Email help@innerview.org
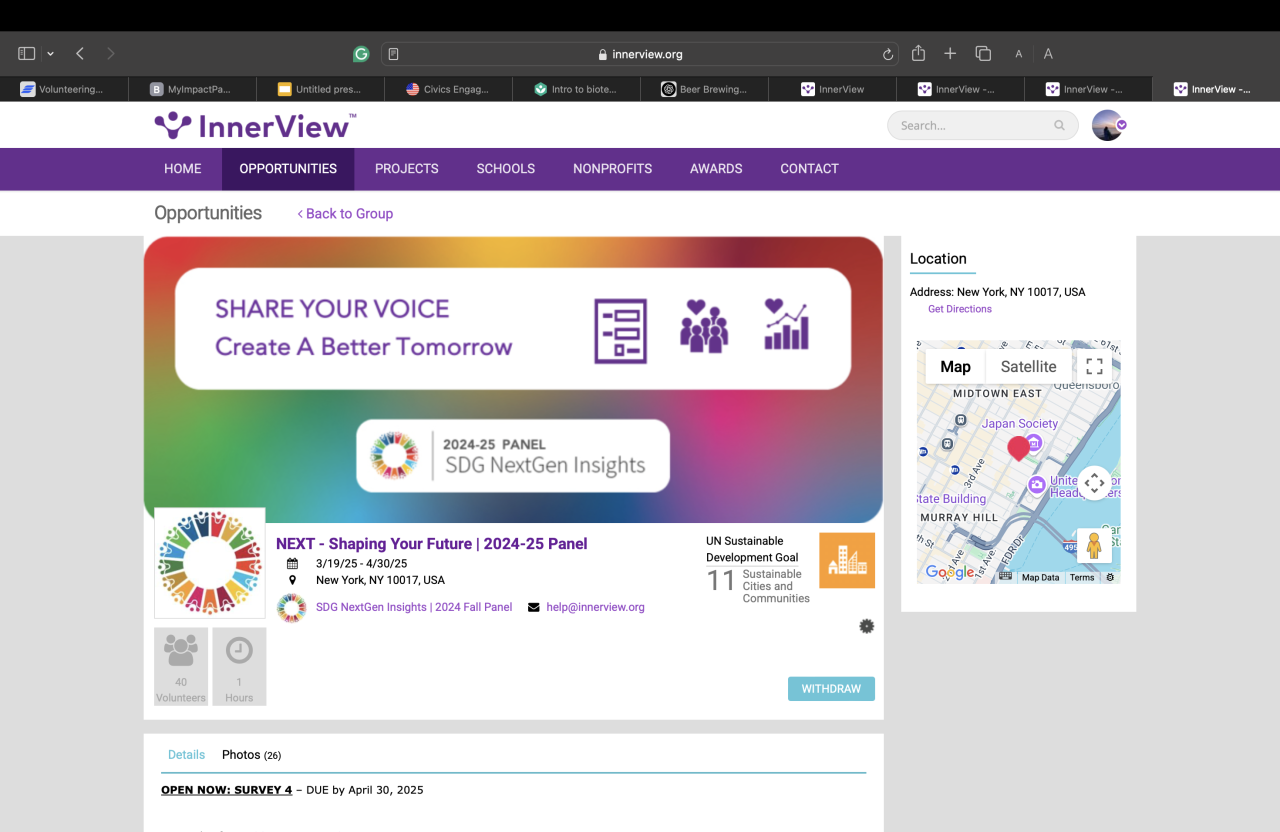Viewport: 1280px width, 832px height. click(x=596, y=607)
